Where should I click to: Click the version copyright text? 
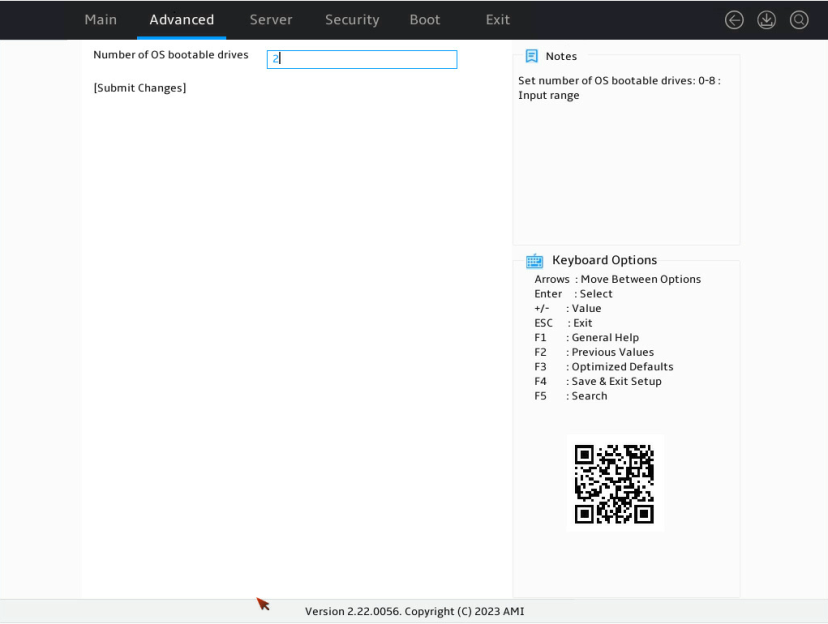[x=415, y=611]
